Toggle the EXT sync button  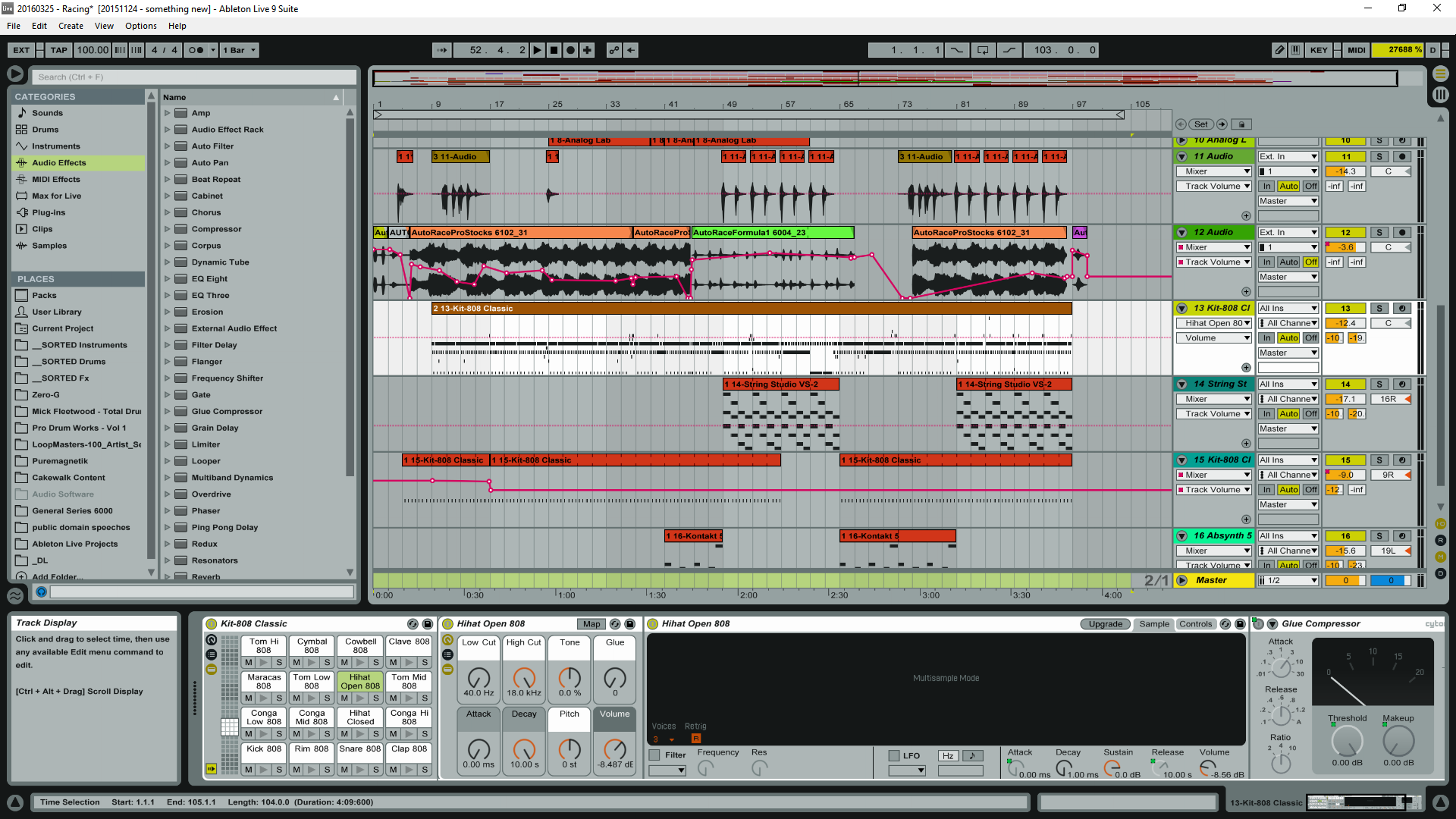(21, 50)
